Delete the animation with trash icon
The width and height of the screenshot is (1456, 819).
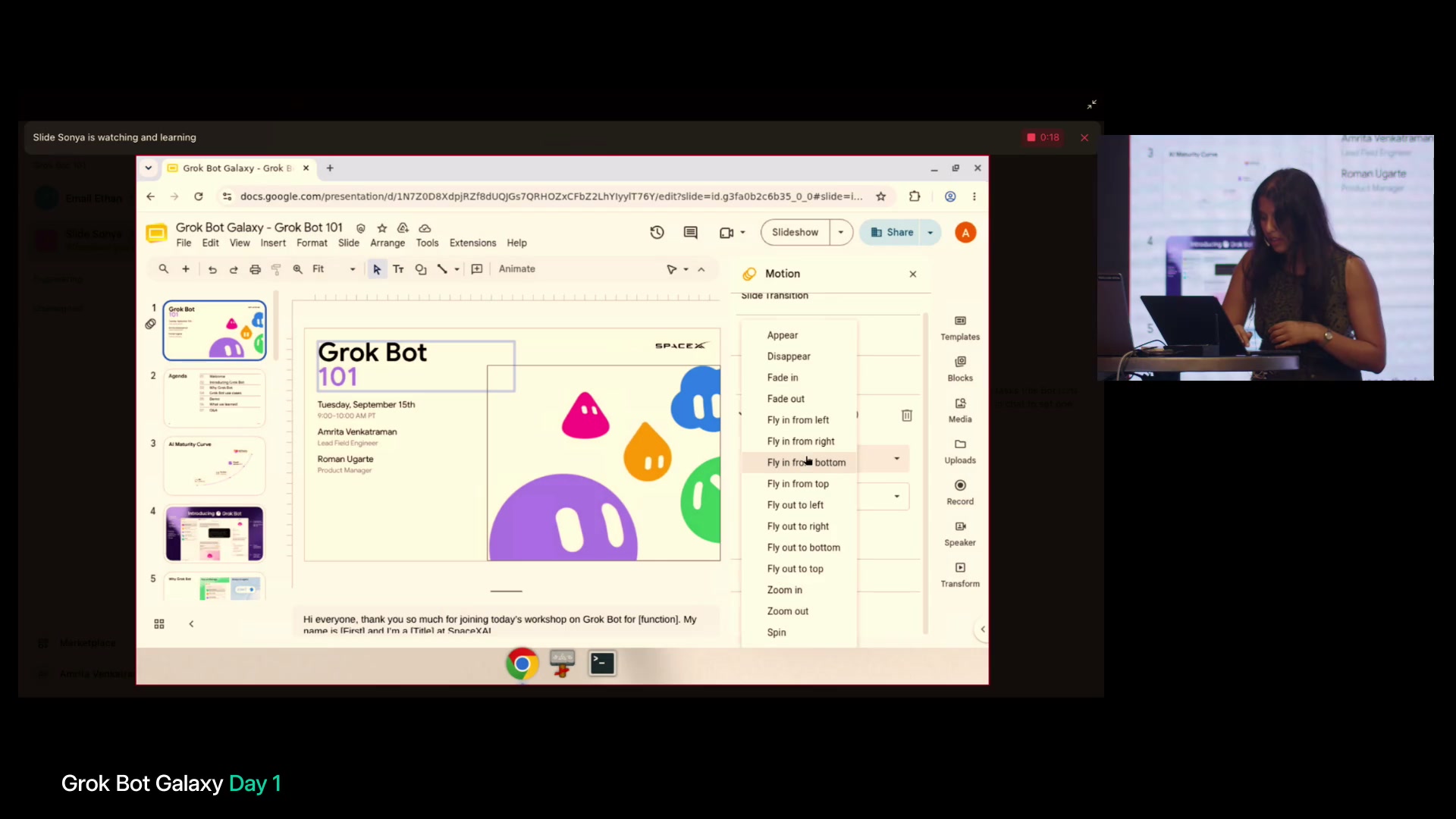[x=907, y=416]
